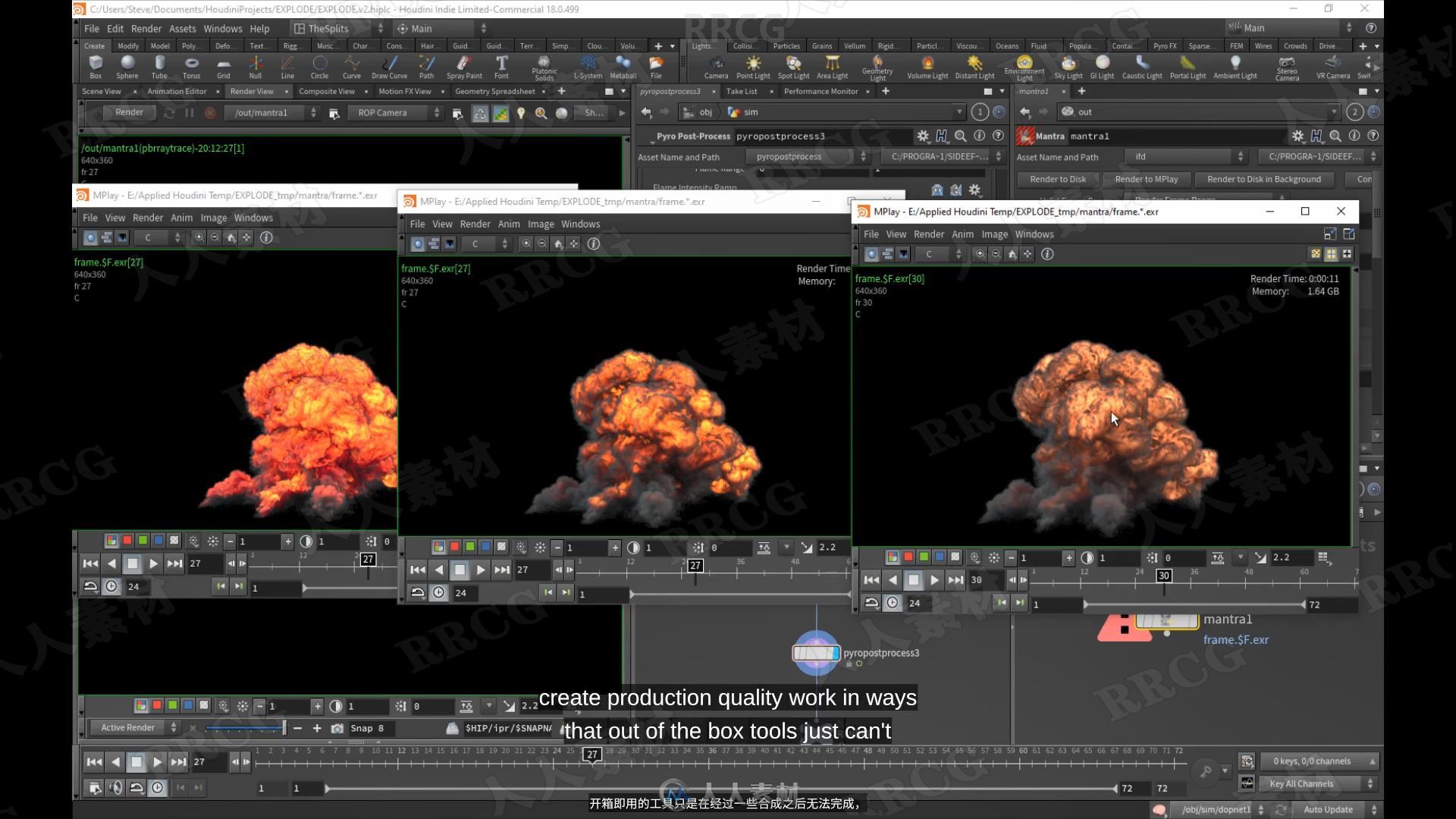This screenshot has height=819, width=1456.
Task: Select the Pyro FX shelf tab
Action: tap(1162, 47)
